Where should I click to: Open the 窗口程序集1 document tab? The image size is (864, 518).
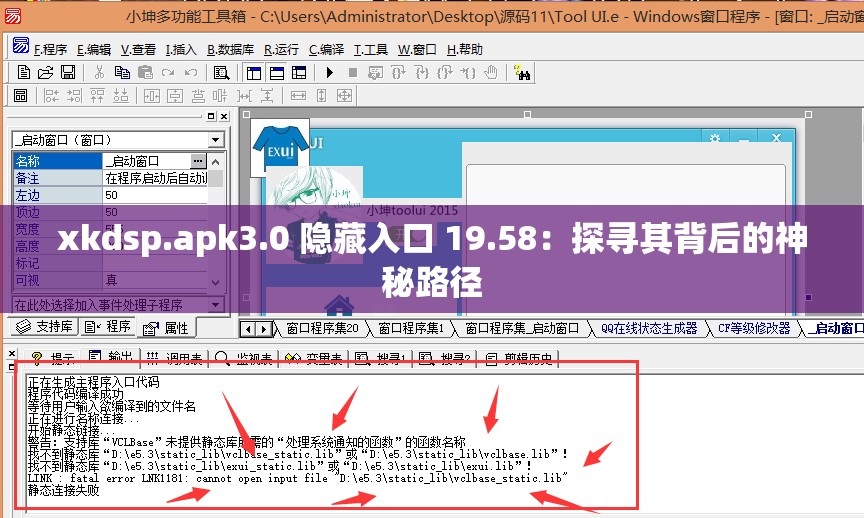411,328
